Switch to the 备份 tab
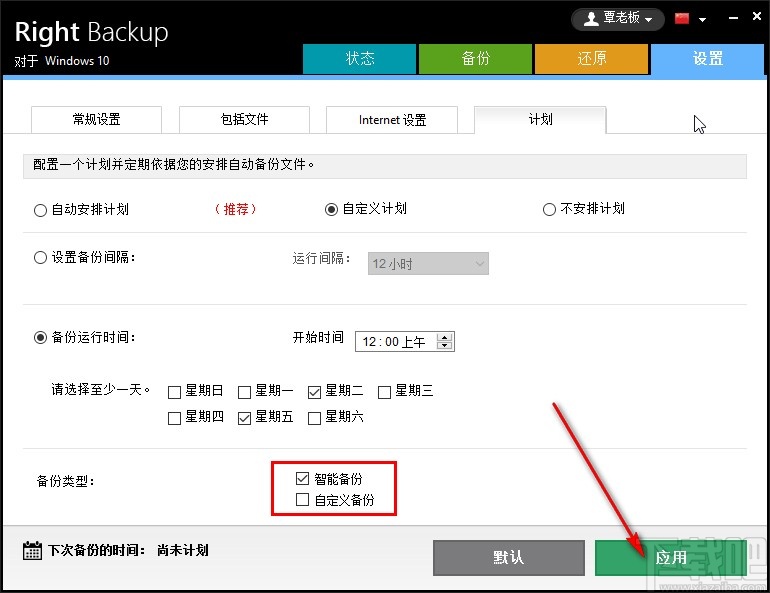Screen dimensions: 770x593 (475, 59)
